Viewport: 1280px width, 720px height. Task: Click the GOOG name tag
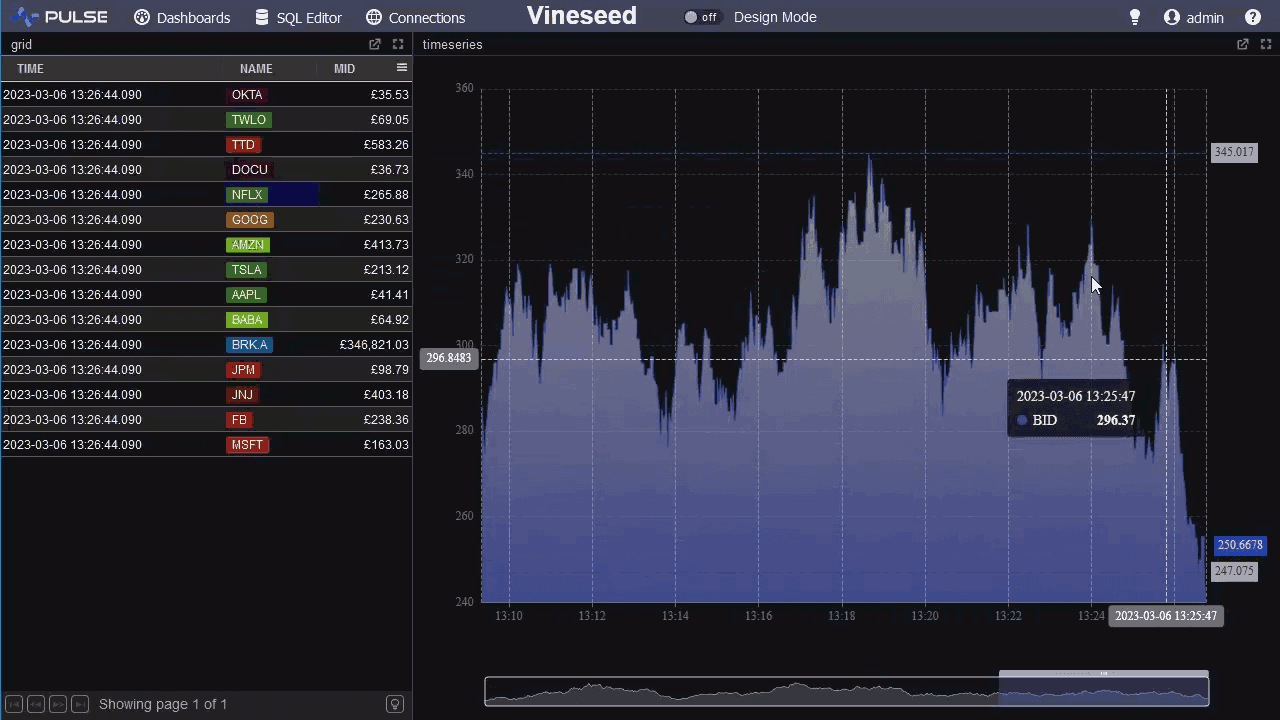(x=250, y=220)
